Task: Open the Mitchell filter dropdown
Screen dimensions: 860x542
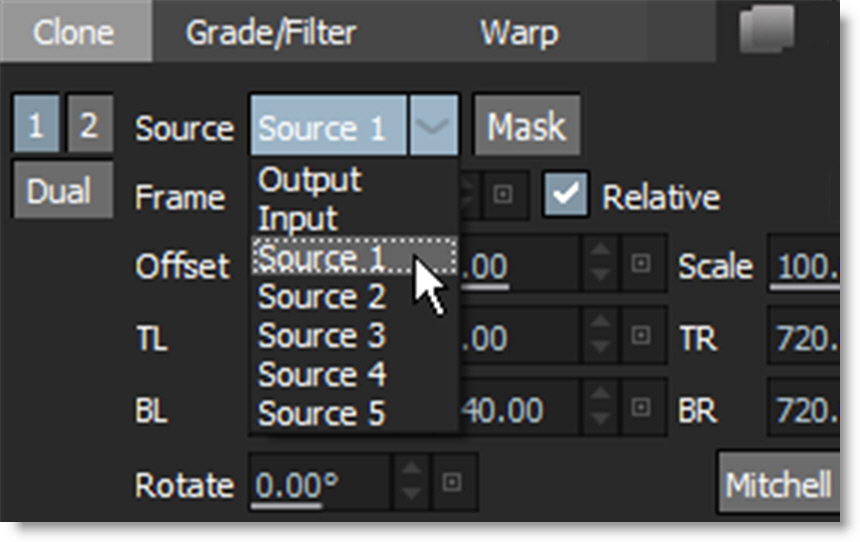Action: (x=778, y=486)
